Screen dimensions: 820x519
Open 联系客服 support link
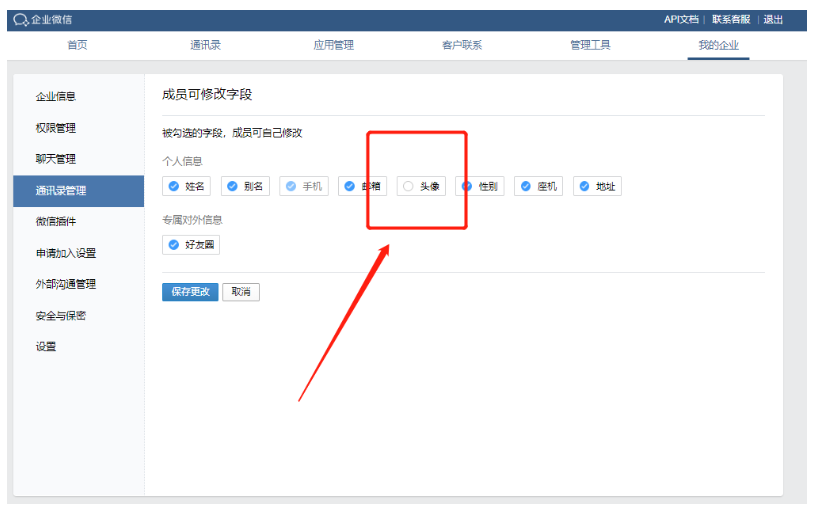pyautogui.click(x=731, y=19)
